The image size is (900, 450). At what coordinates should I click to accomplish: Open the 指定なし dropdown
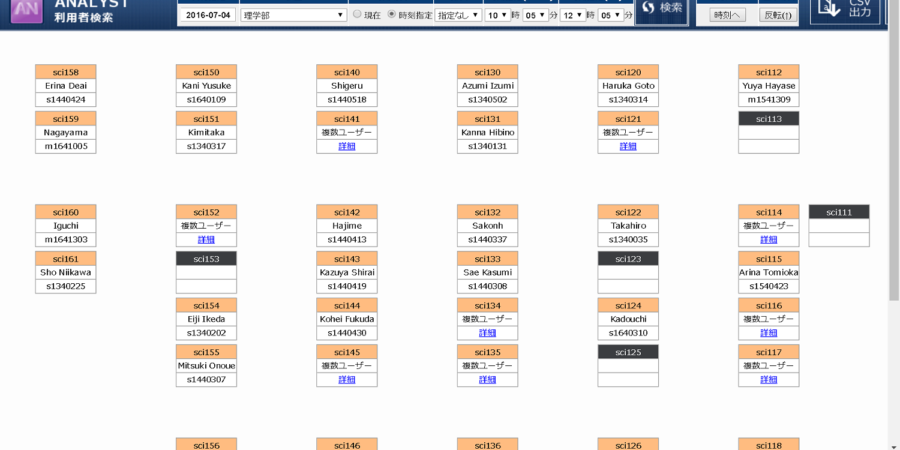458,15
